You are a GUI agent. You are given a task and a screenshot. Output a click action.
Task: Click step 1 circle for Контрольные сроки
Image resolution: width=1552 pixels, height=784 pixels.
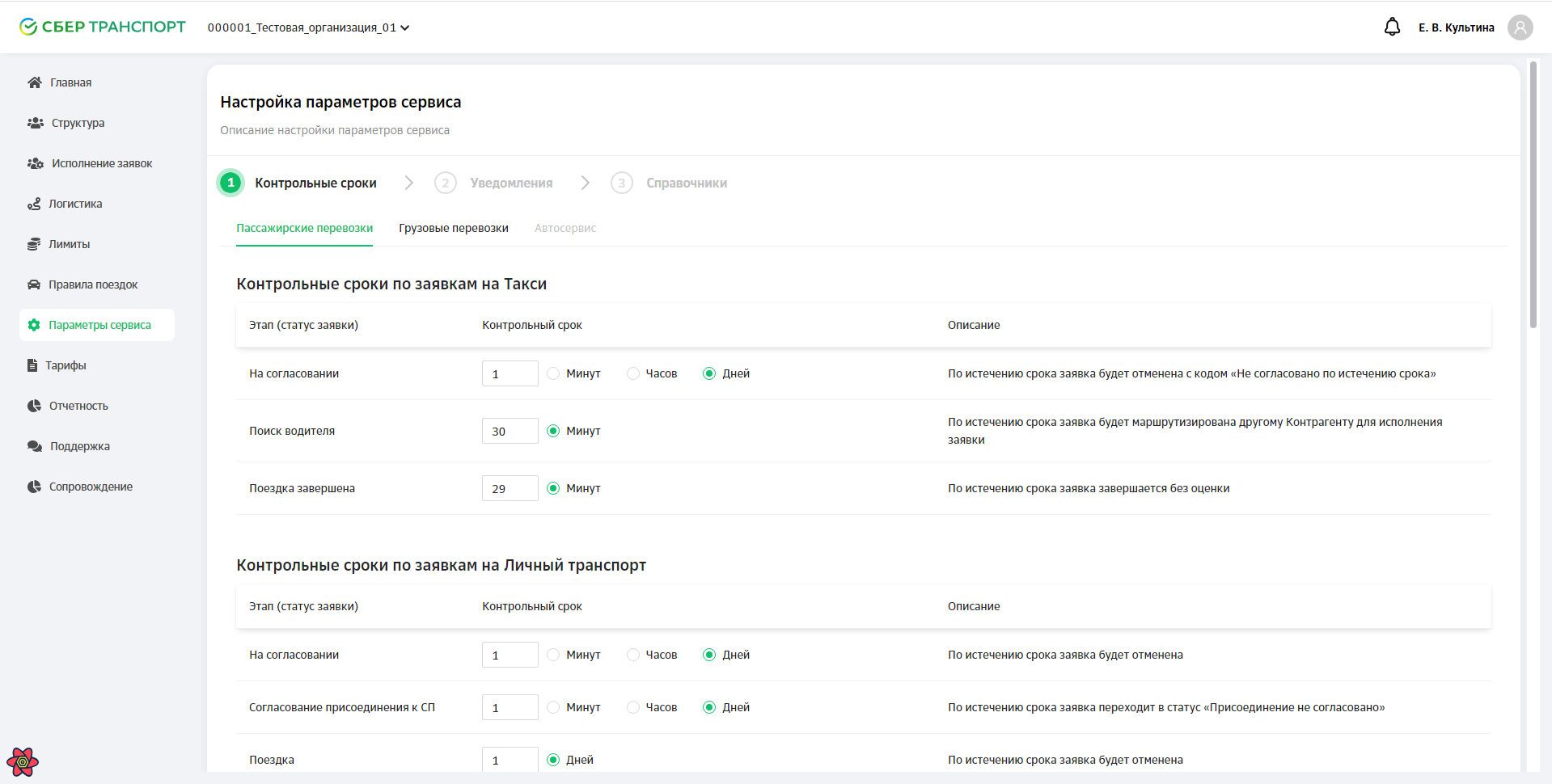[231, 183]
